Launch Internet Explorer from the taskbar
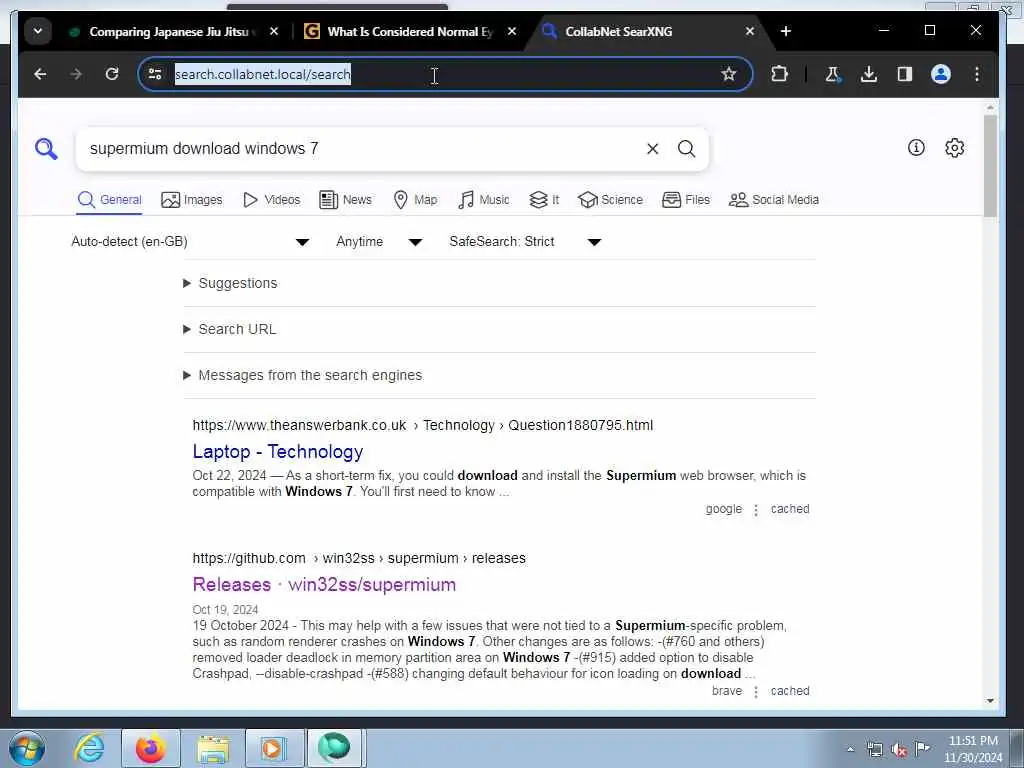 (x=89, y=748)
